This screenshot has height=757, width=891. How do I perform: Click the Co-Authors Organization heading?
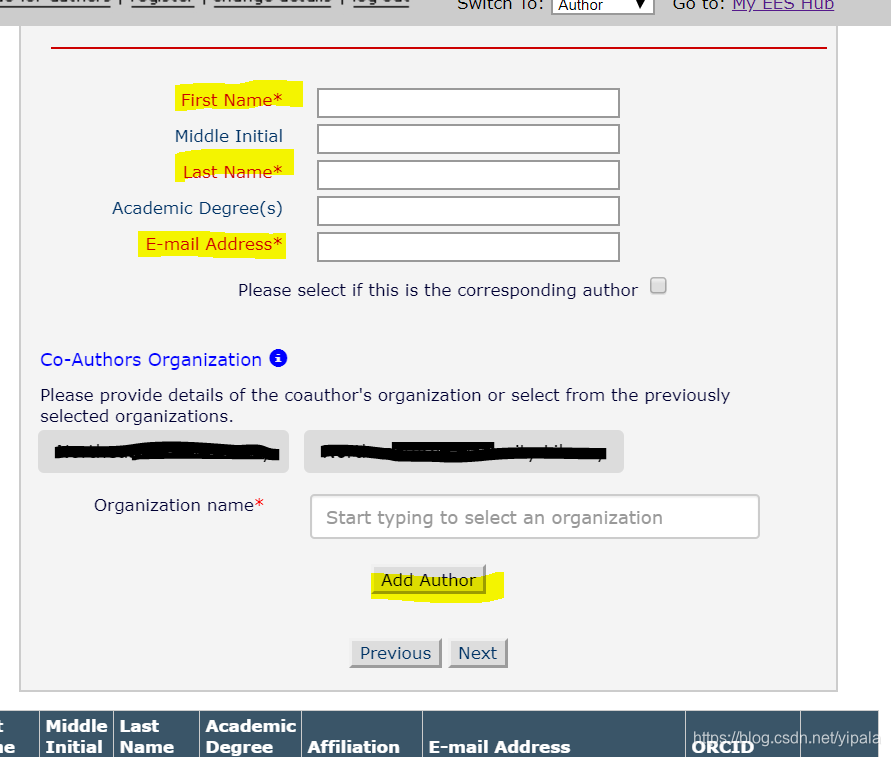pyautogui.click(x=151, y=360)
